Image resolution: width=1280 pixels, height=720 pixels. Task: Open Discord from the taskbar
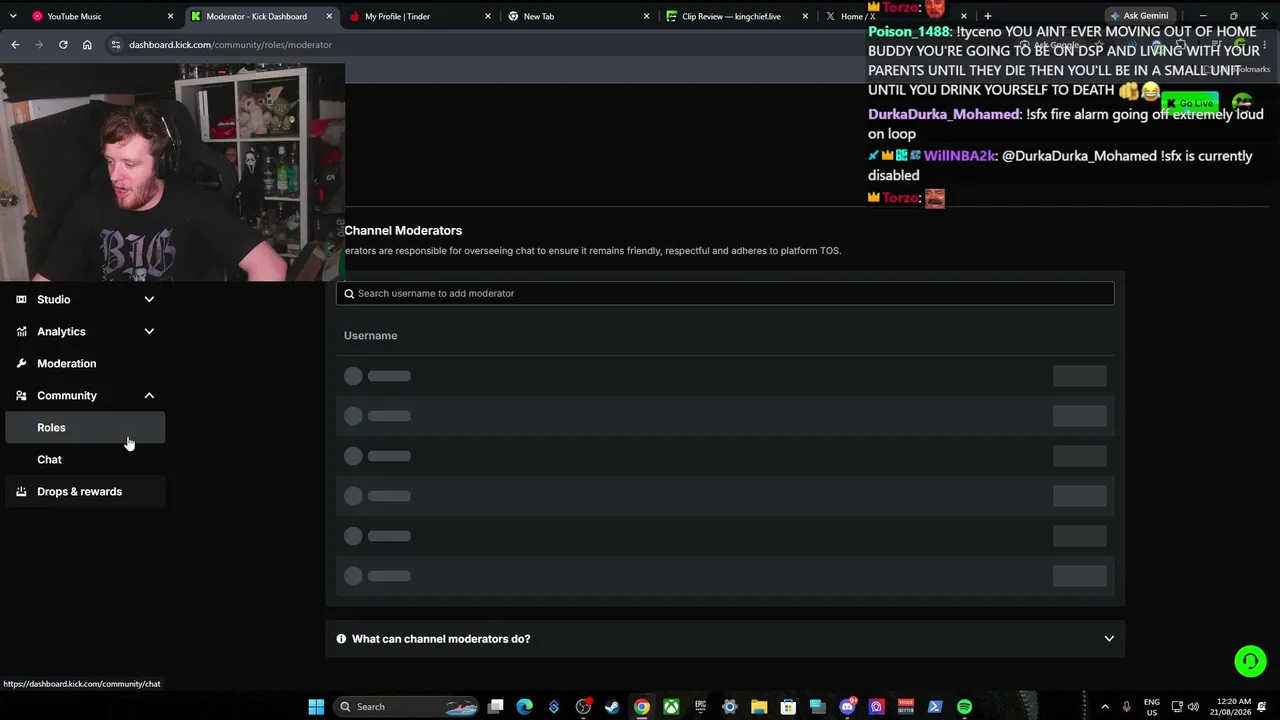(847, 707)
